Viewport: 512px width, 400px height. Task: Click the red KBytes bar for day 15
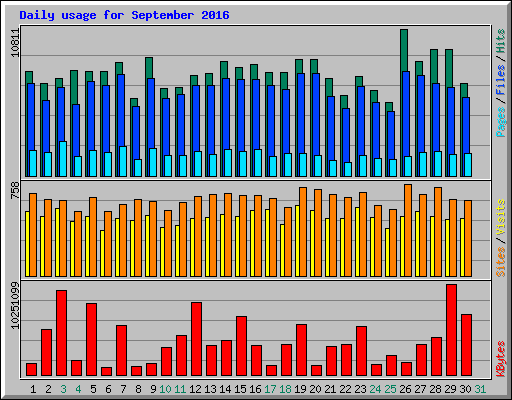241,346
